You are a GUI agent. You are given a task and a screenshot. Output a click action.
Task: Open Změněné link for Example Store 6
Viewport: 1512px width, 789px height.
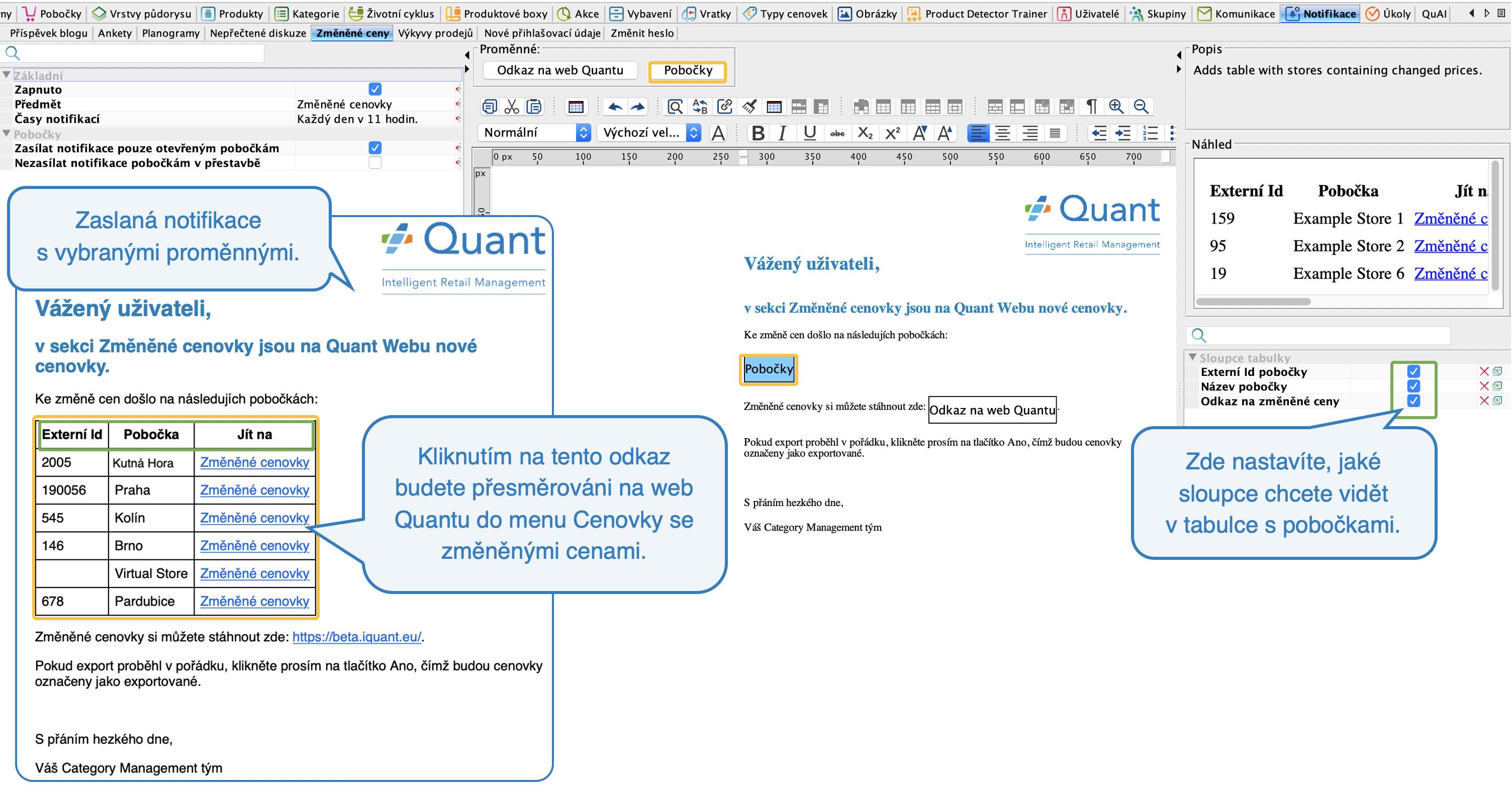(1450, 273)
